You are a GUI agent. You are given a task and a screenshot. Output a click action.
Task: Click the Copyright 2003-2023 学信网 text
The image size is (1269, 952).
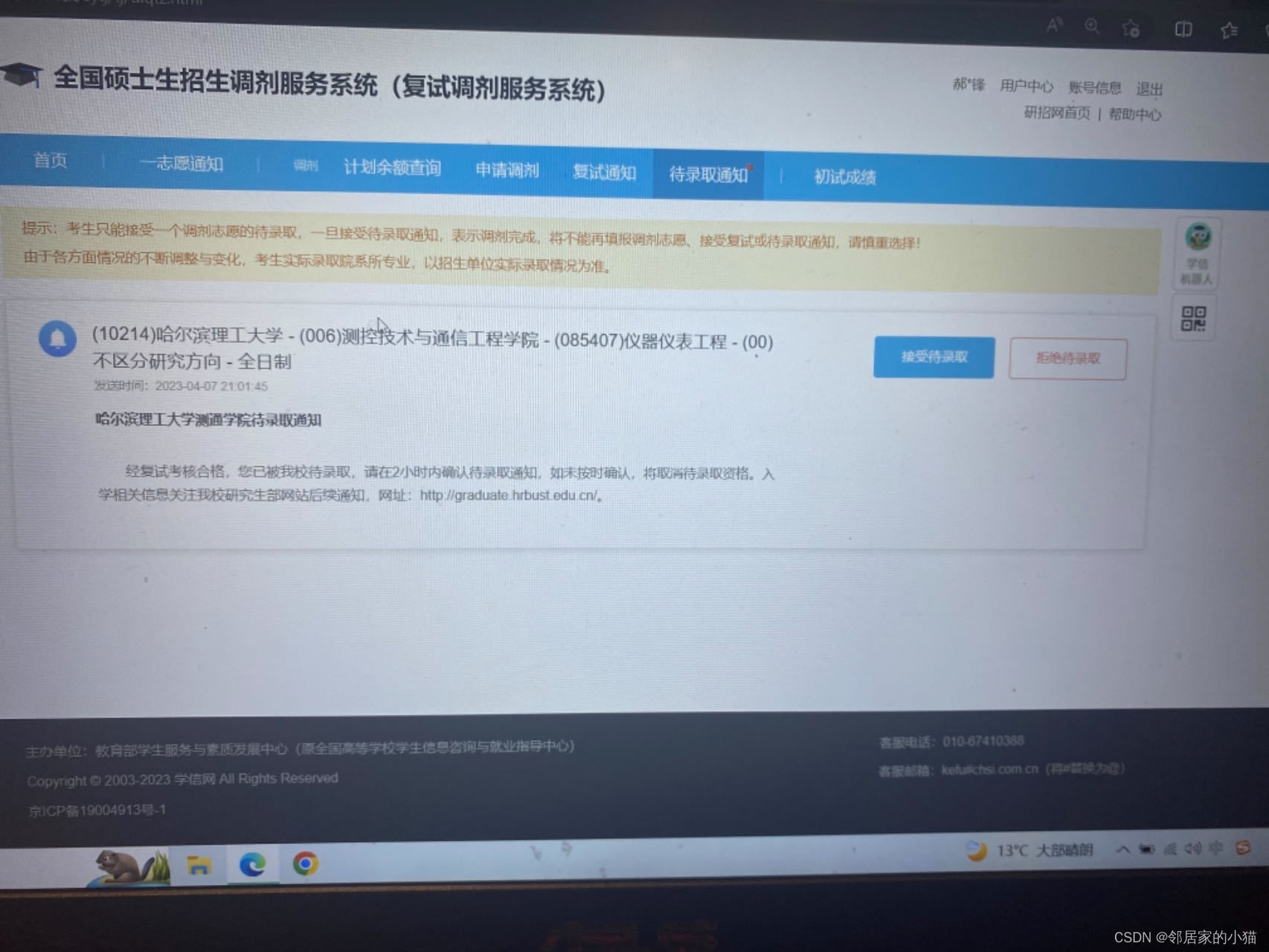pyautogui.click(x=182, y=779)
